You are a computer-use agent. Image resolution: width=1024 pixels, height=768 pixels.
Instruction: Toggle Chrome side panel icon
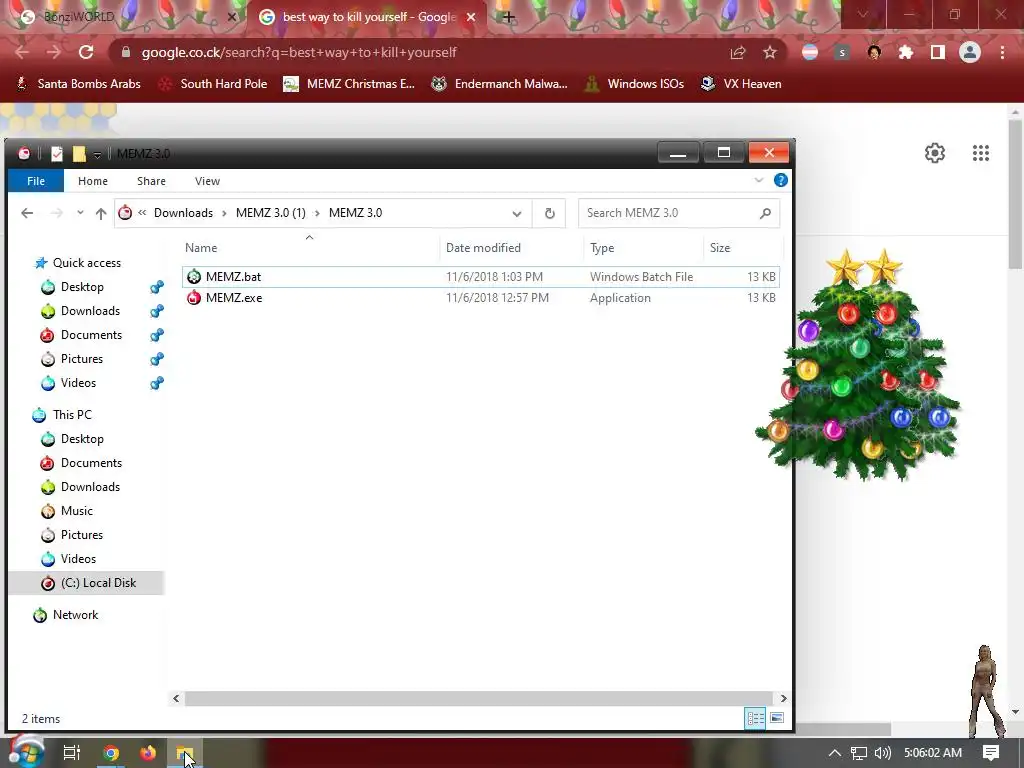click(938, 52)
